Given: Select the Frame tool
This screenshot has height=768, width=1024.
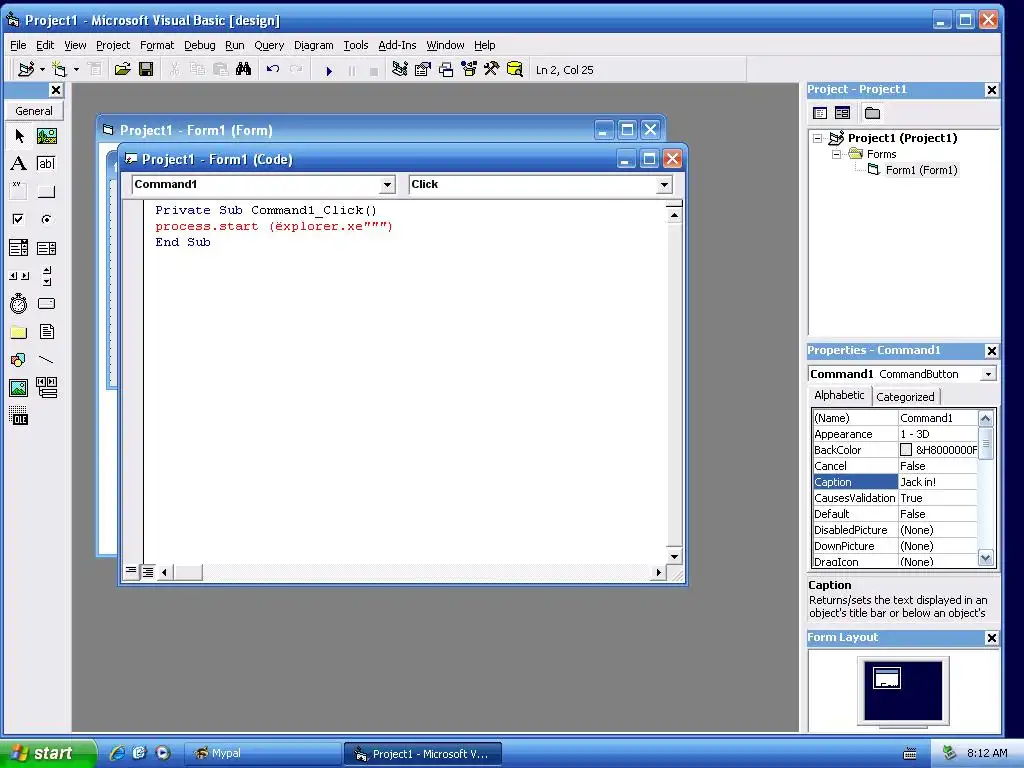Looking at the screenshot, I should pos(19,191).
